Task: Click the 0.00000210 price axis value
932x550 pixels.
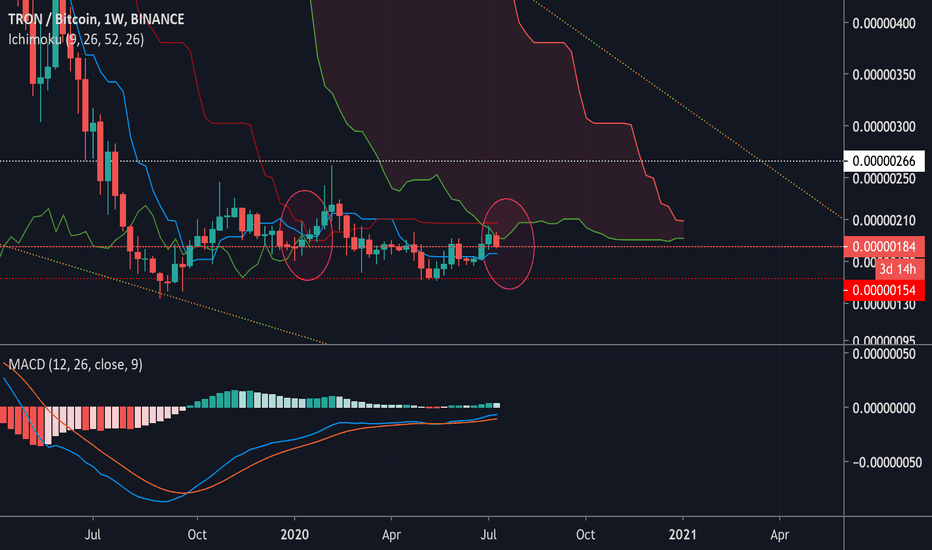Action: 884,221
